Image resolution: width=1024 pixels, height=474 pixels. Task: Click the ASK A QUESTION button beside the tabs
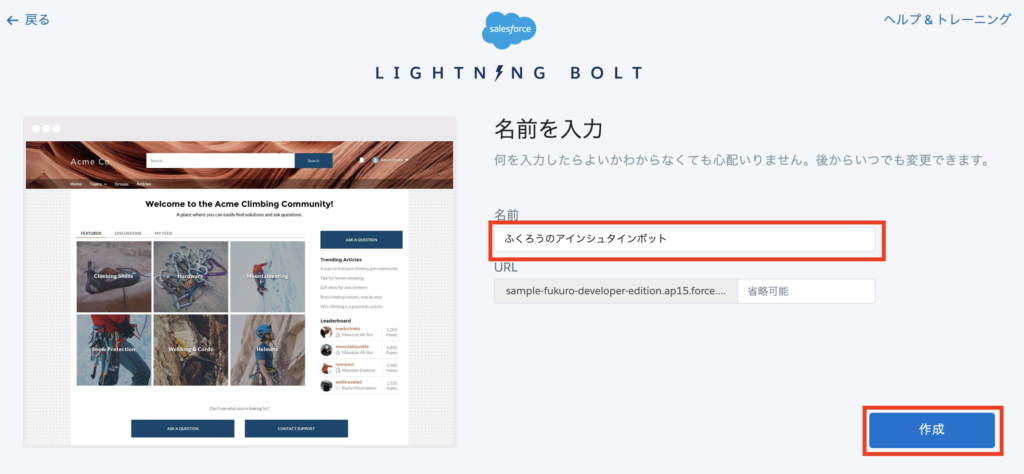(x=361, y=240)
